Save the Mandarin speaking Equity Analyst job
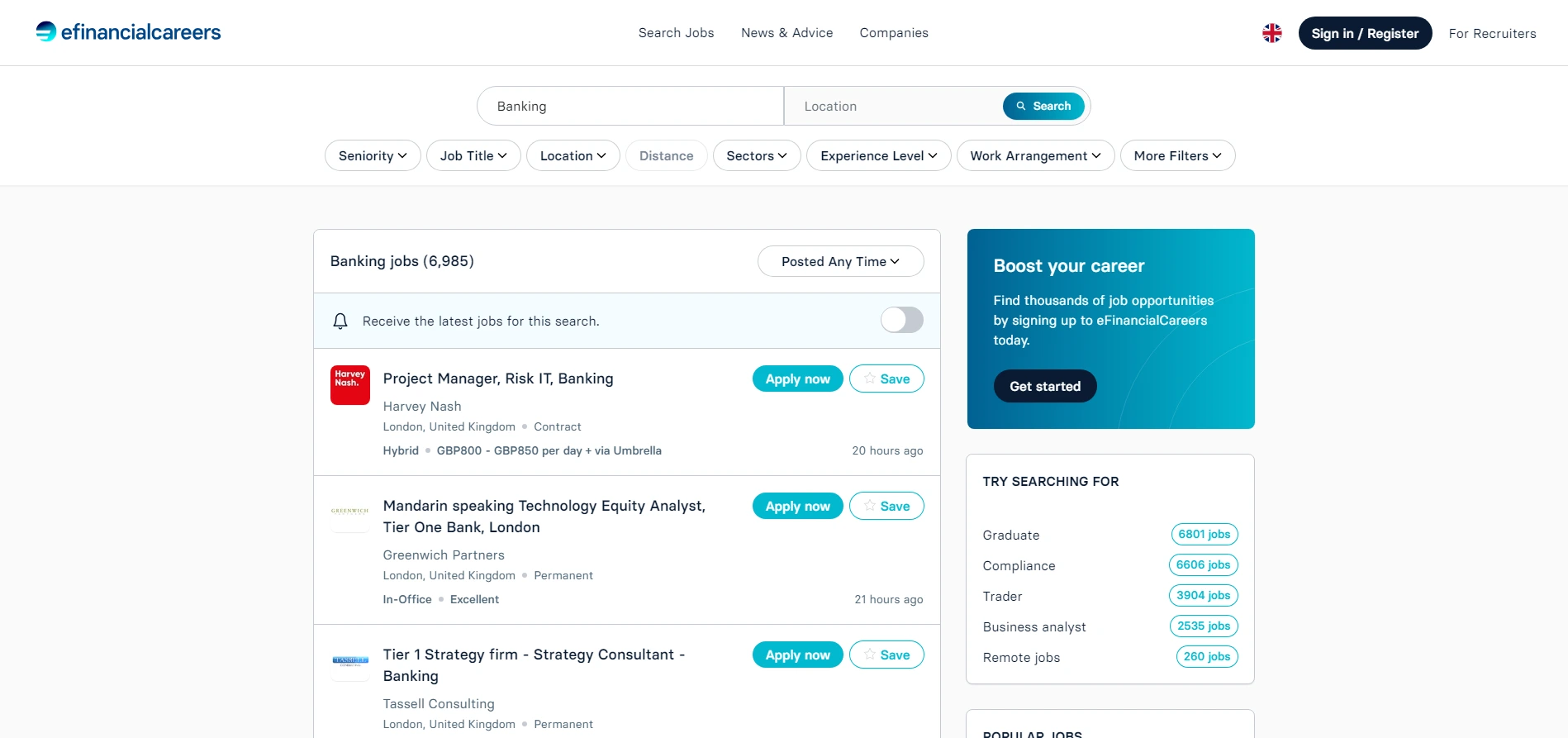Image resolution: width=1568 pixels, height=738 pixels. [886, 506]
